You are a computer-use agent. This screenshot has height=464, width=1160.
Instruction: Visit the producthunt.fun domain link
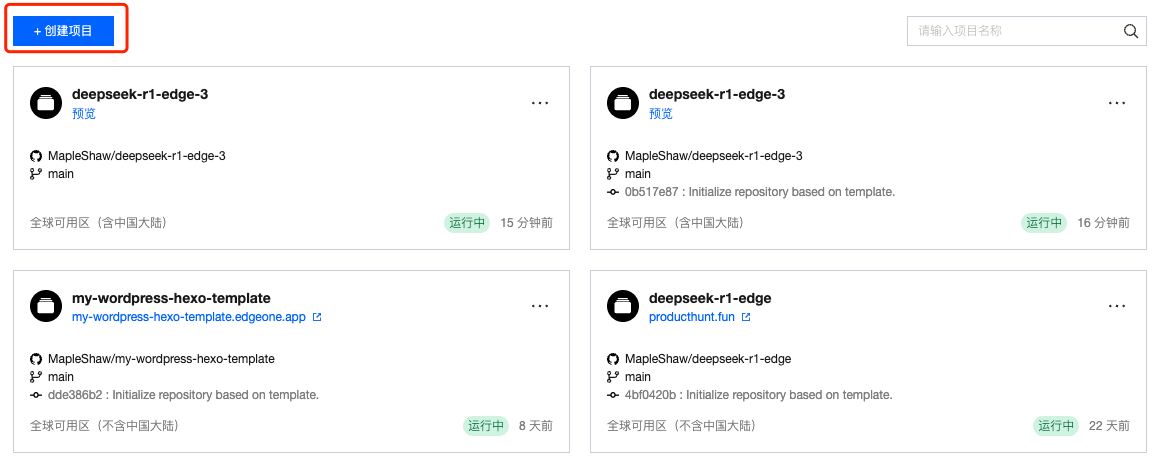691,317
